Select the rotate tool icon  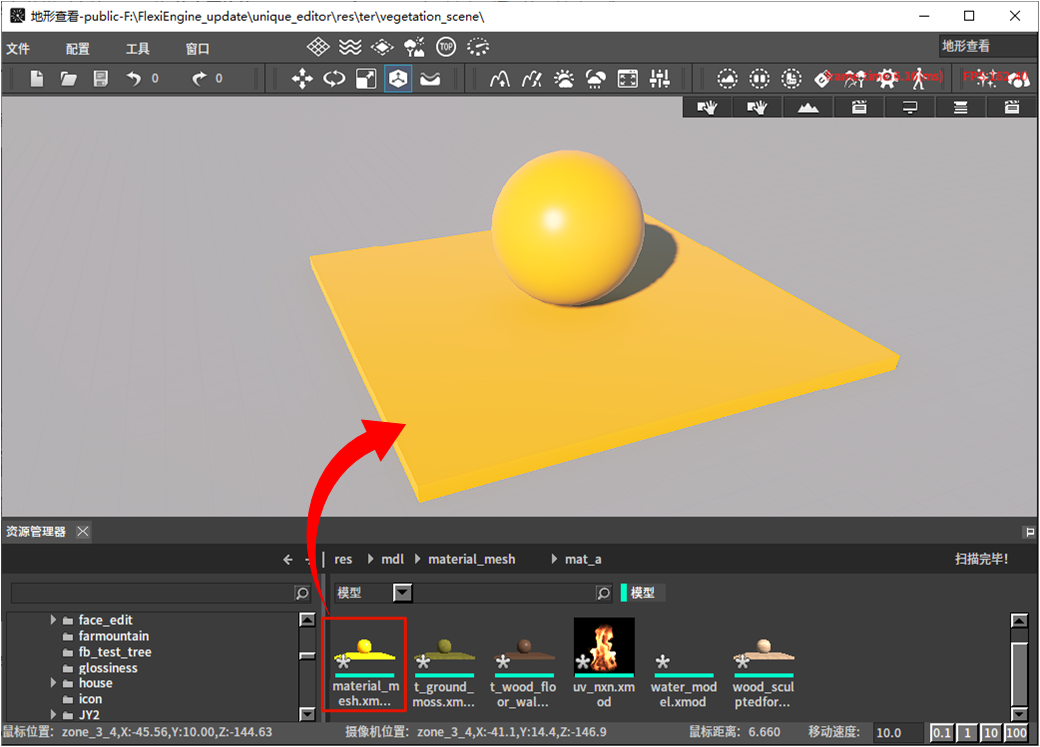(334, 79)
